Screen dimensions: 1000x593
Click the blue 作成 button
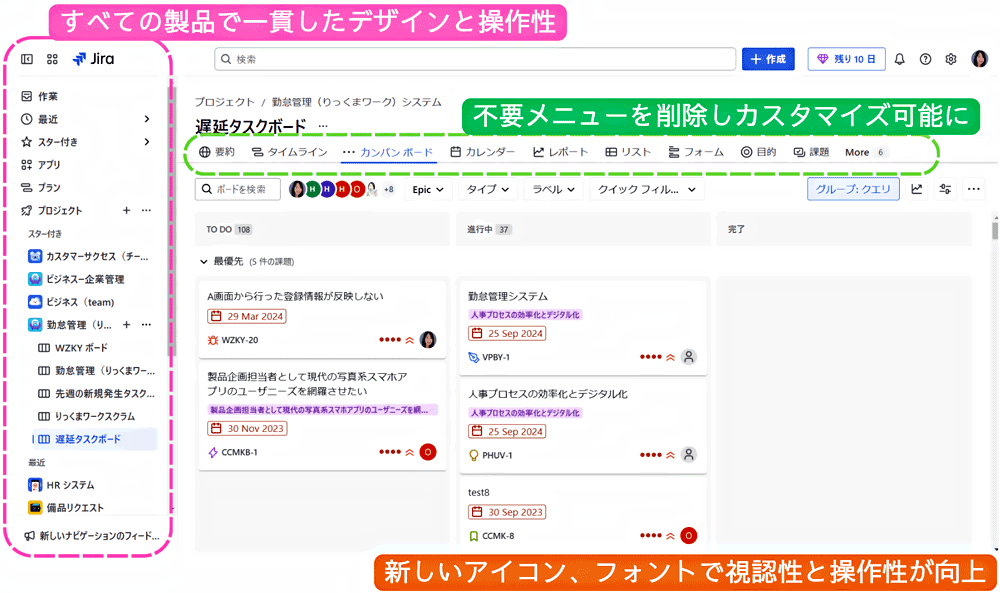(x=768, y=59)
